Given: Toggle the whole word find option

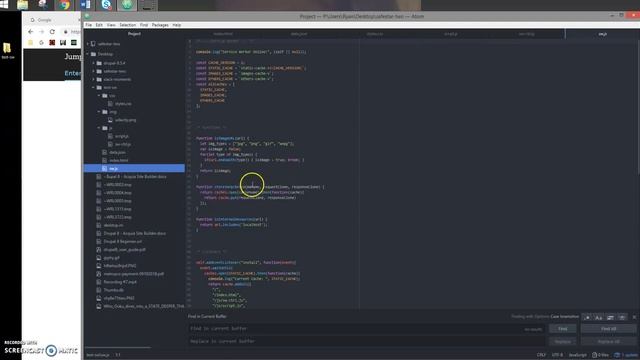Looking at the screenshot, I should click(622, 317).
